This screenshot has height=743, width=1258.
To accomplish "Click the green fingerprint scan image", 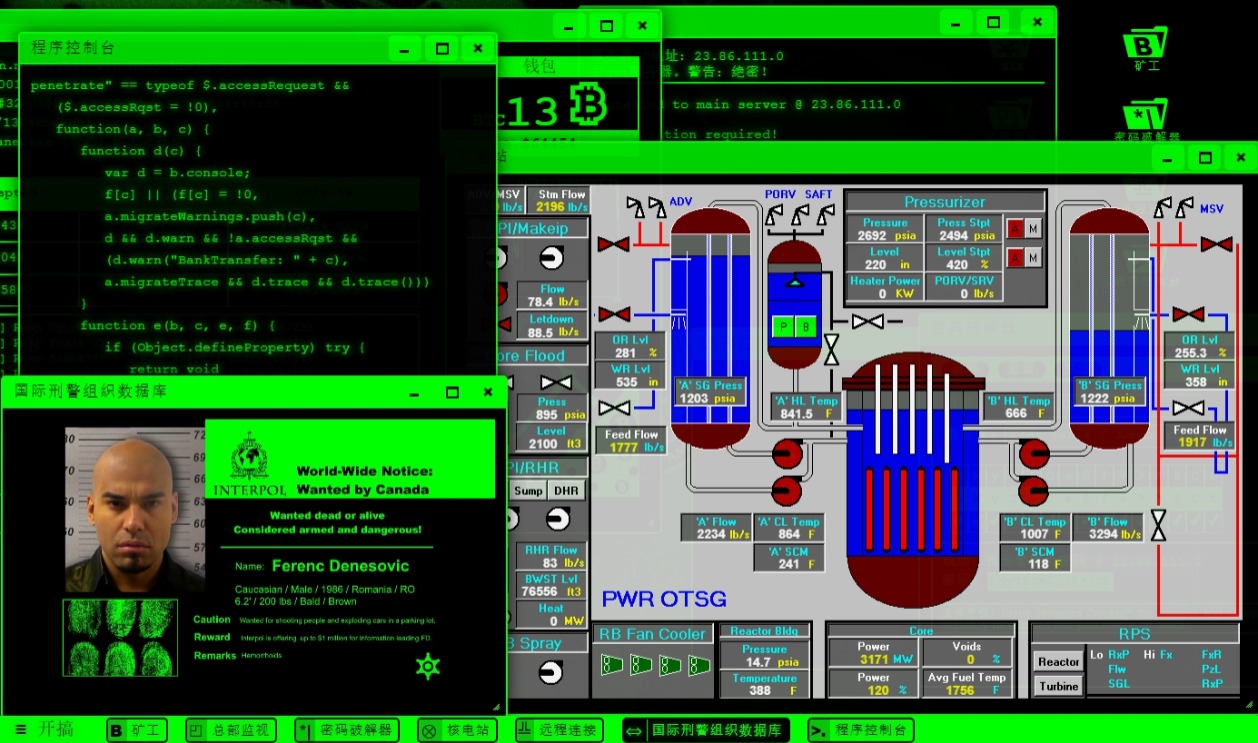I will point(120,638).
